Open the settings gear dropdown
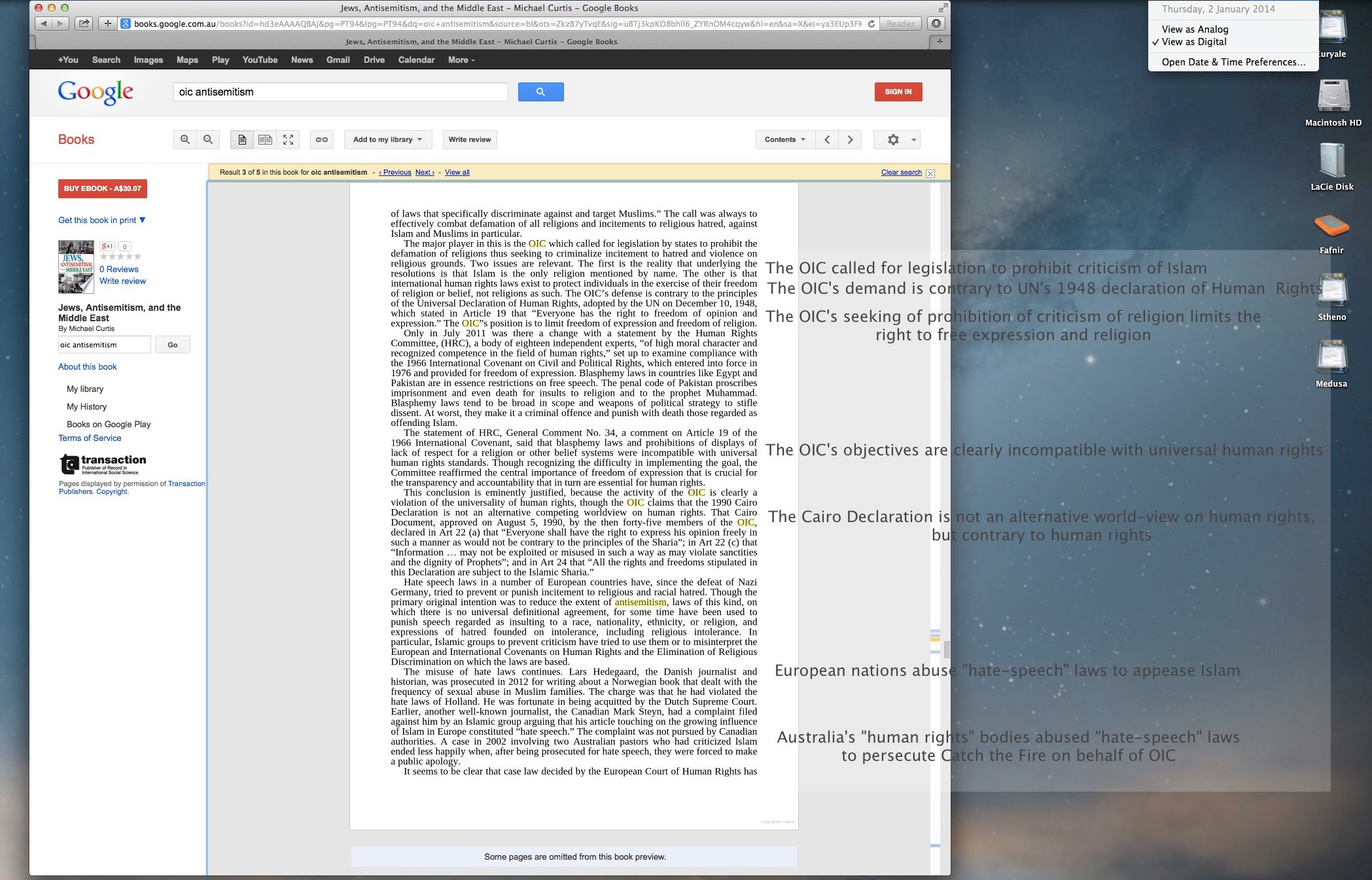The image size is (1372, 880). [x=897, y=139]
